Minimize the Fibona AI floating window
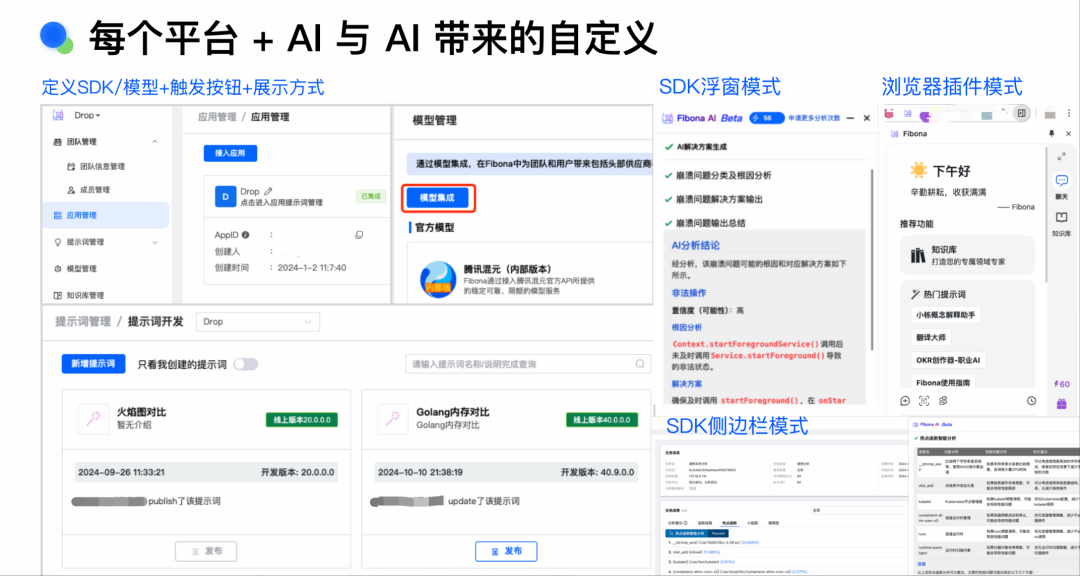Viewport: 1080px width, 576px height. coord(852,118)
